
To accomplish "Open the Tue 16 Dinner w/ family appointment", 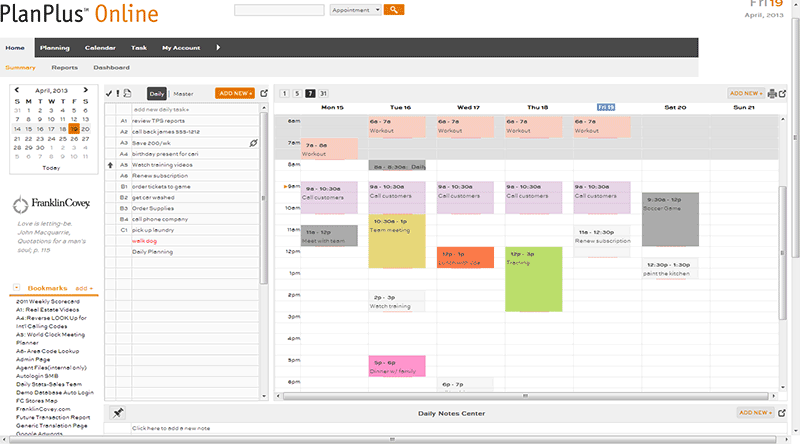I will [397, 366].
